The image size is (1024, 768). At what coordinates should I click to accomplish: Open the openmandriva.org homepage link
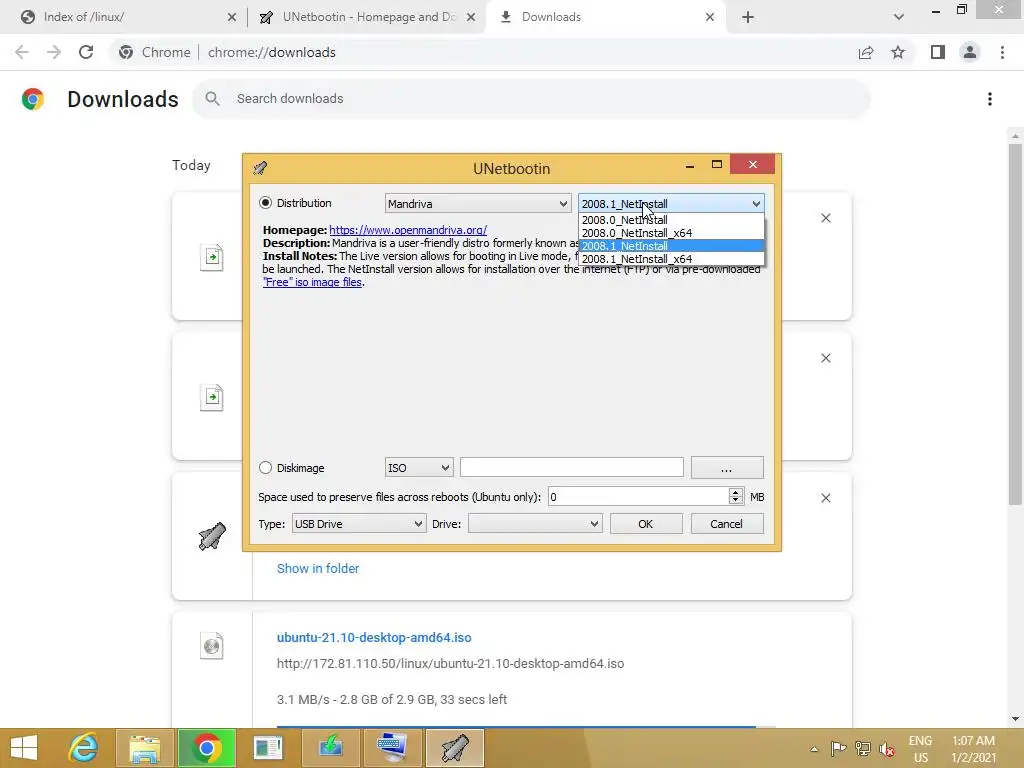pyautogui.click(x=408, y=230)
